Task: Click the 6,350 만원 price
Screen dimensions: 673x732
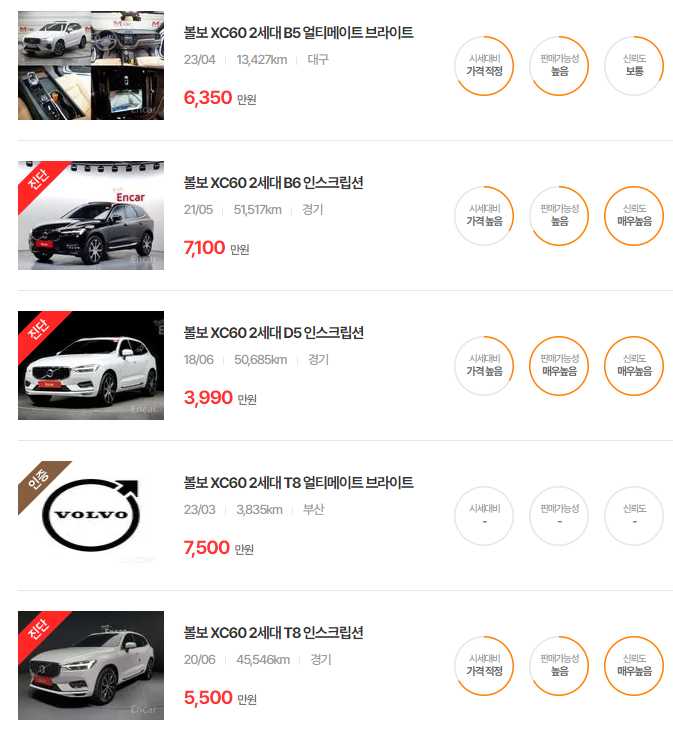Action: click(x=220, y=98)
